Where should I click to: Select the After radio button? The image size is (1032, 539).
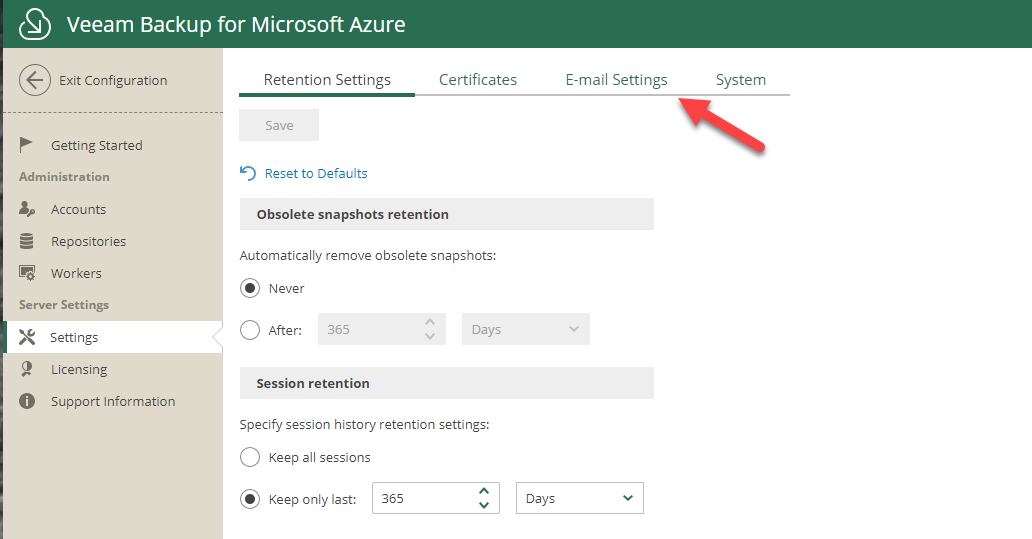pos(250,330)
